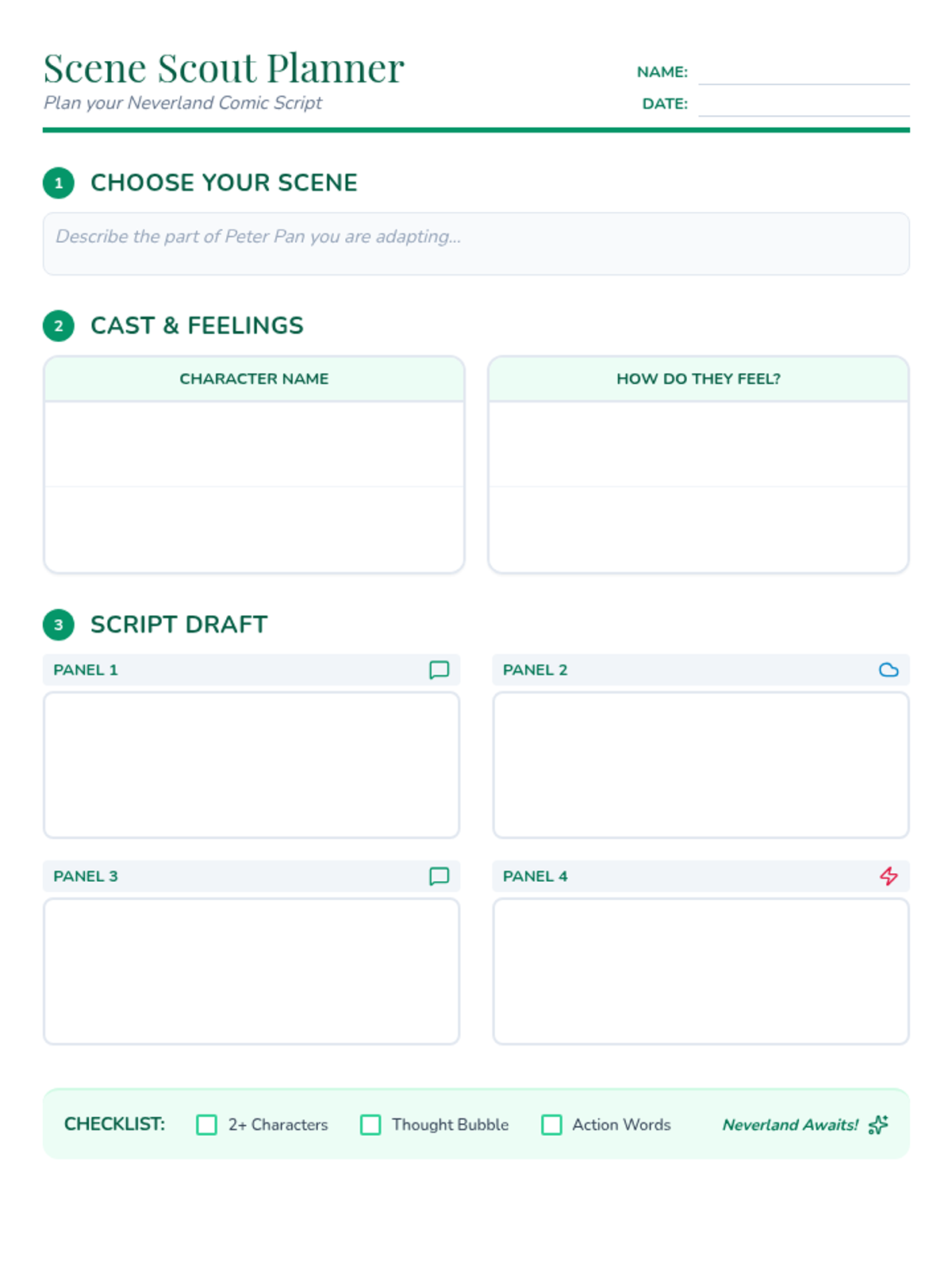Select the first Character Name cell
This screenshot has width=952, height=1270.
point(254,444)
